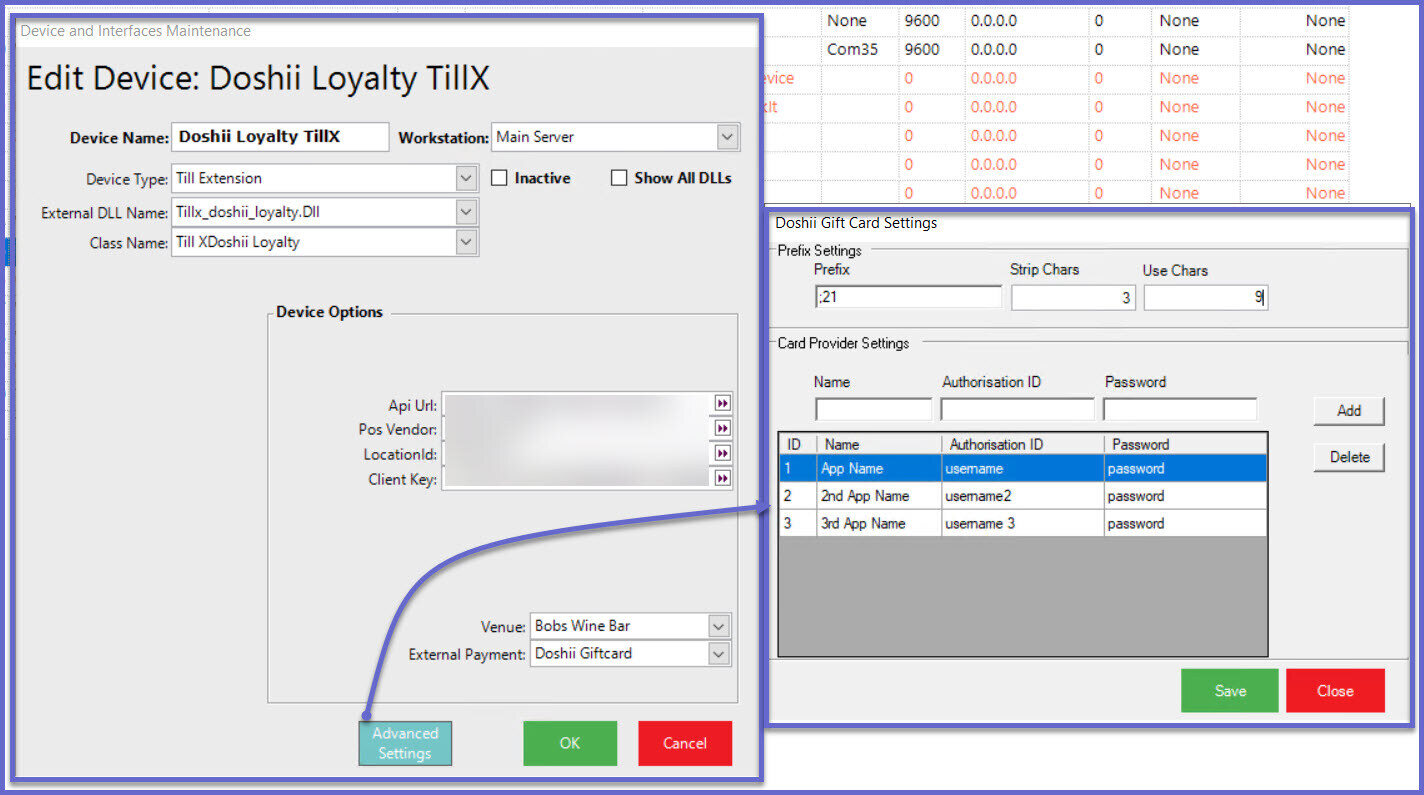This screenshot has width=1424, height=795.
Task: Expand the Class Name dropdown
Action: pos(466,242)
